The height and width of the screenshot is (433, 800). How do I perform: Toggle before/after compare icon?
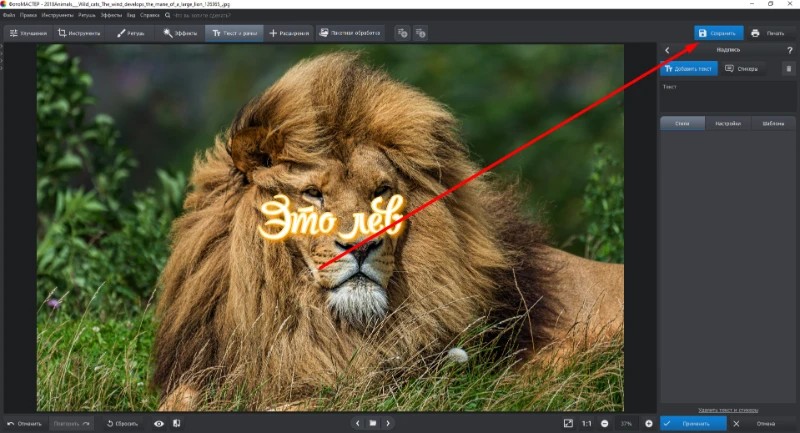[177, 423]
